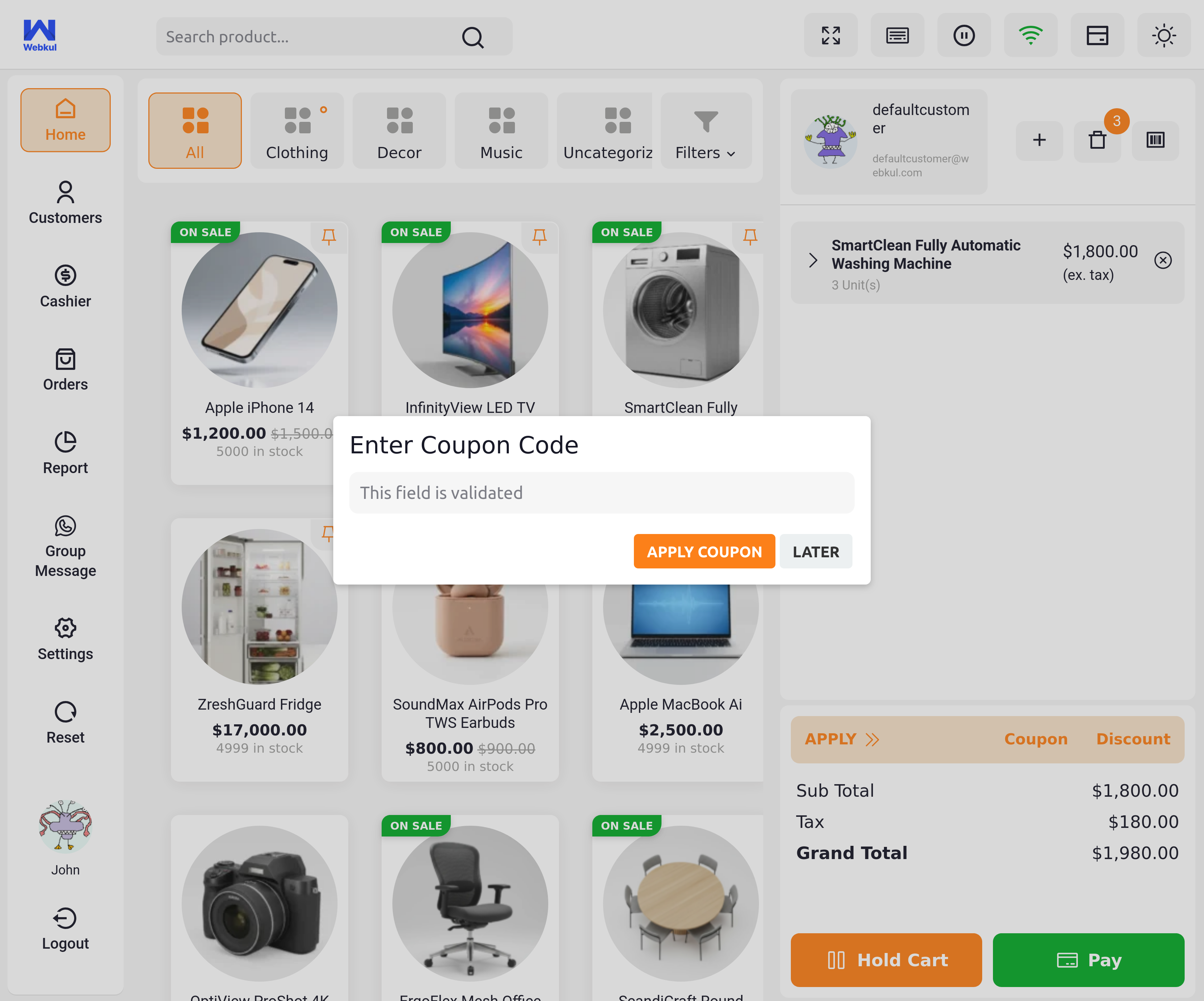The height and width of the screenshot is (1001, 1204).
Task: Click the Webkul logo
Action: [x=39, y=35]
